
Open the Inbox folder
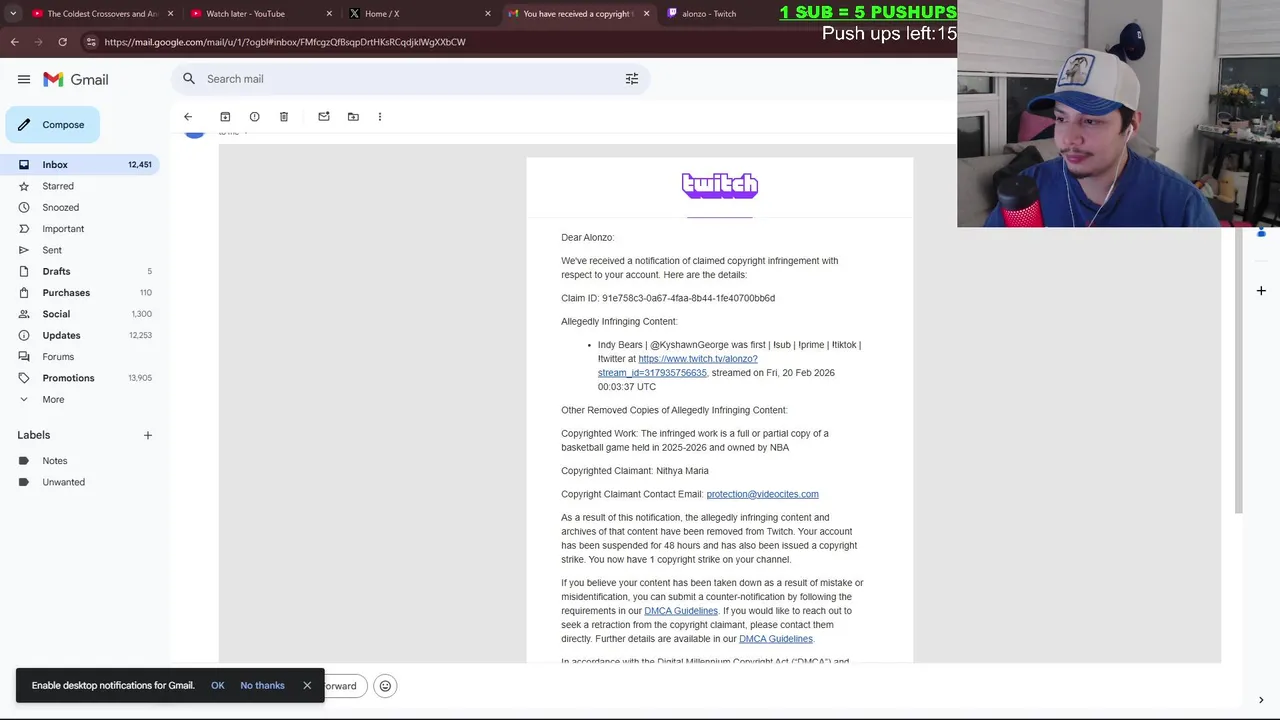[80, 165]
